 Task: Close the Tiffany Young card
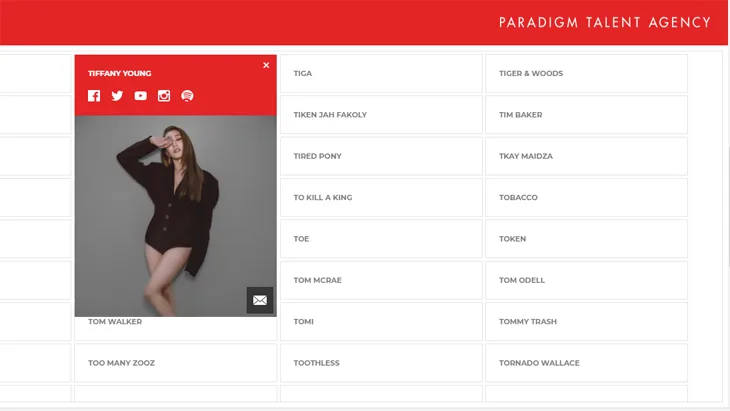(x=266, y=65)
